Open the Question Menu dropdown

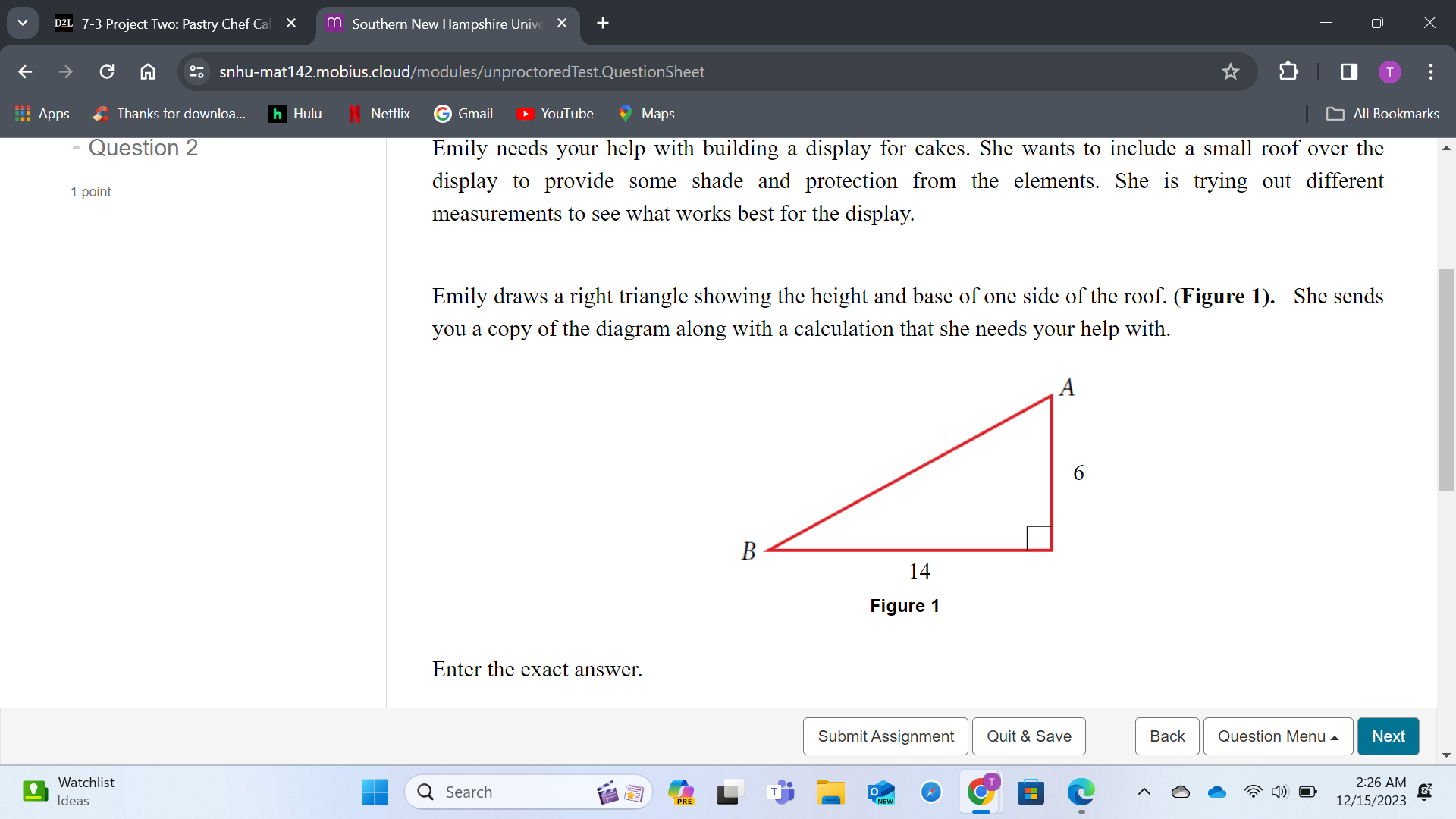tap(1277, 736)
